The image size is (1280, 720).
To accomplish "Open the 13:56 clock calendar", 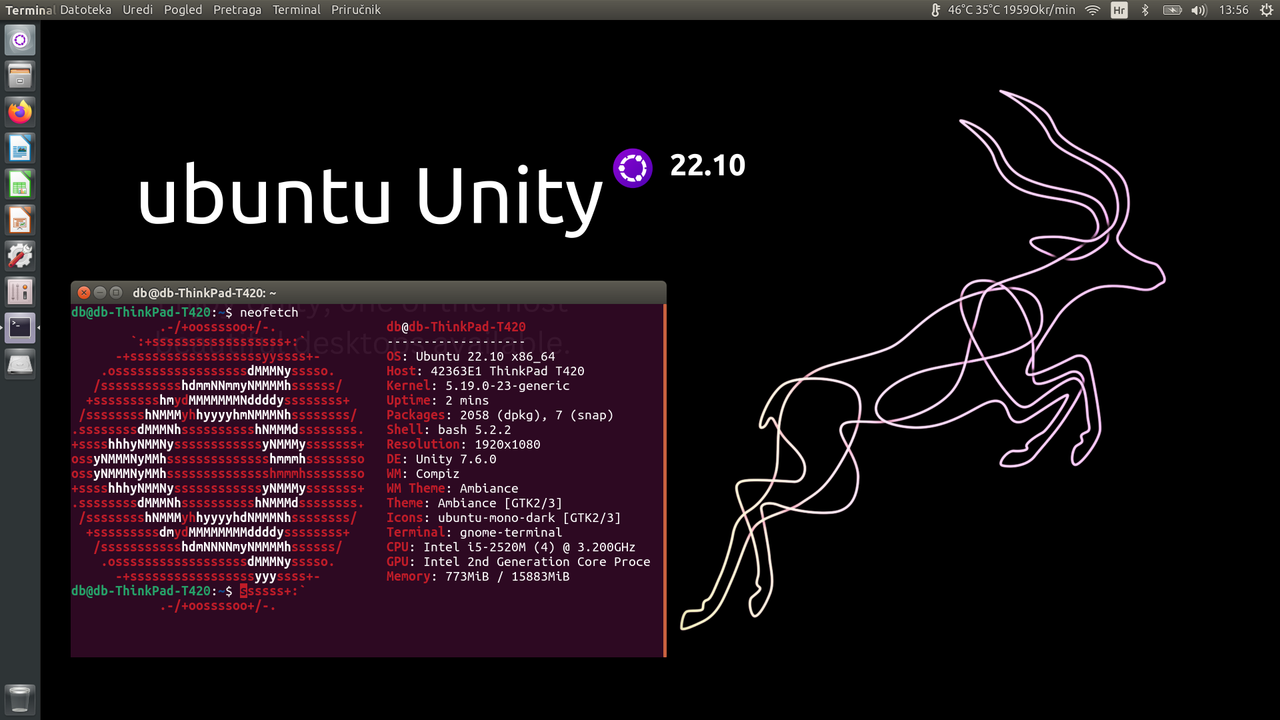I will (1234, 10).
